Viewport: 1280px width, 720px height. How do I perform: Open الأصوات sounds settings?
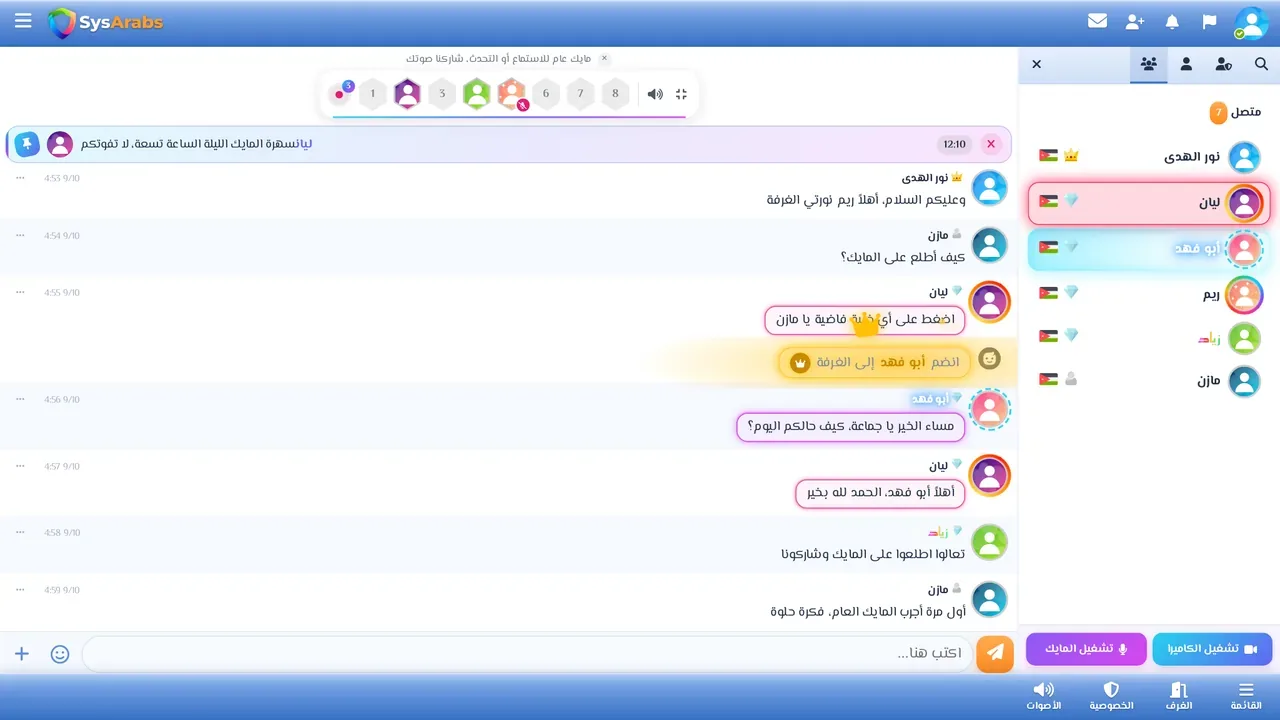[1043, 696]
